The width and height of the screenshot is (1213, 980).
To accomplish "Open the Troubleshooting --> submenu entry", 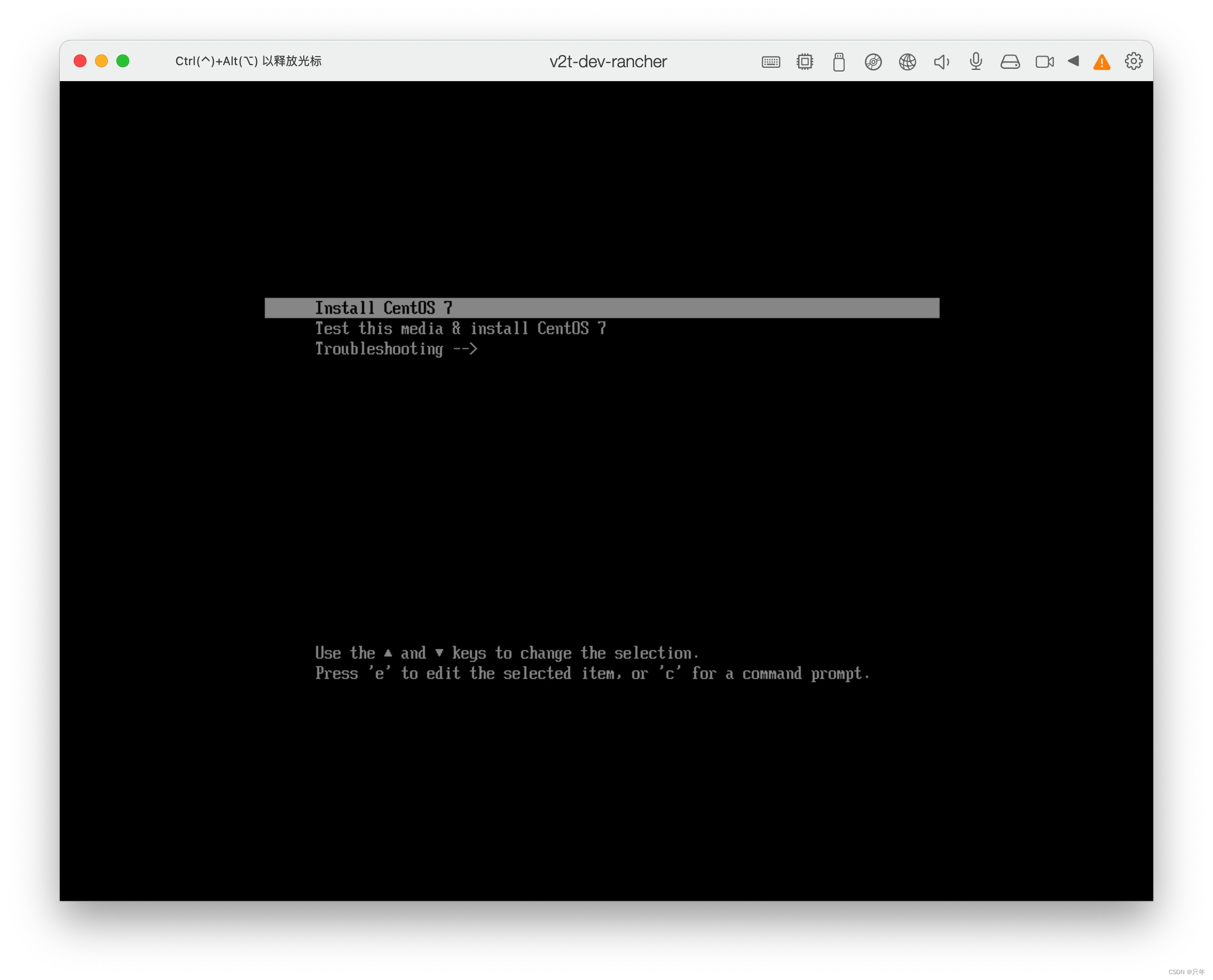I will click(x=396, y=349).
